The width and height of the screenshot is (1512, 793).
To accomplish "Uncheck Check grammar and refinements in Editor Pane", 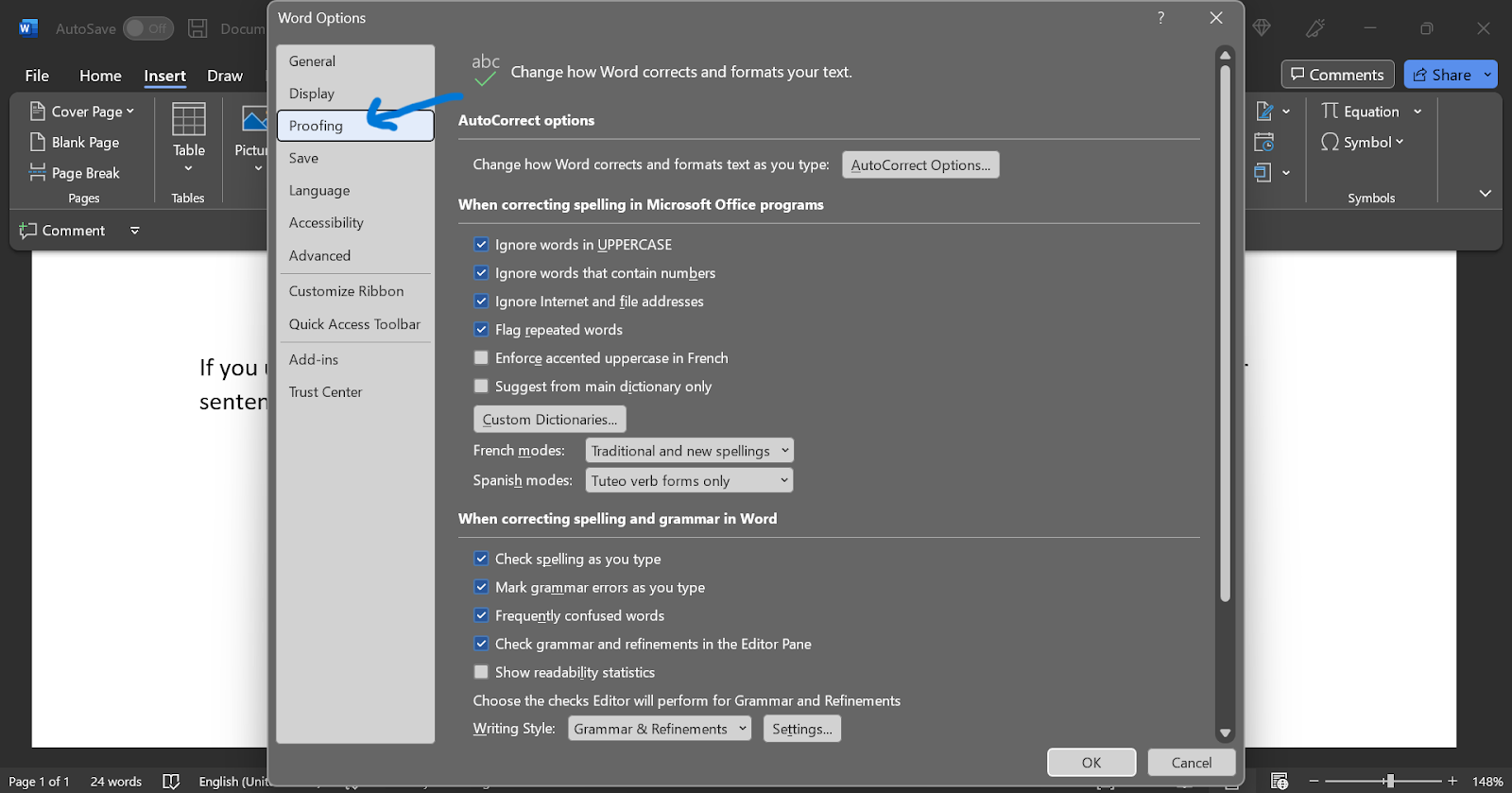I will tap(481, 644).
